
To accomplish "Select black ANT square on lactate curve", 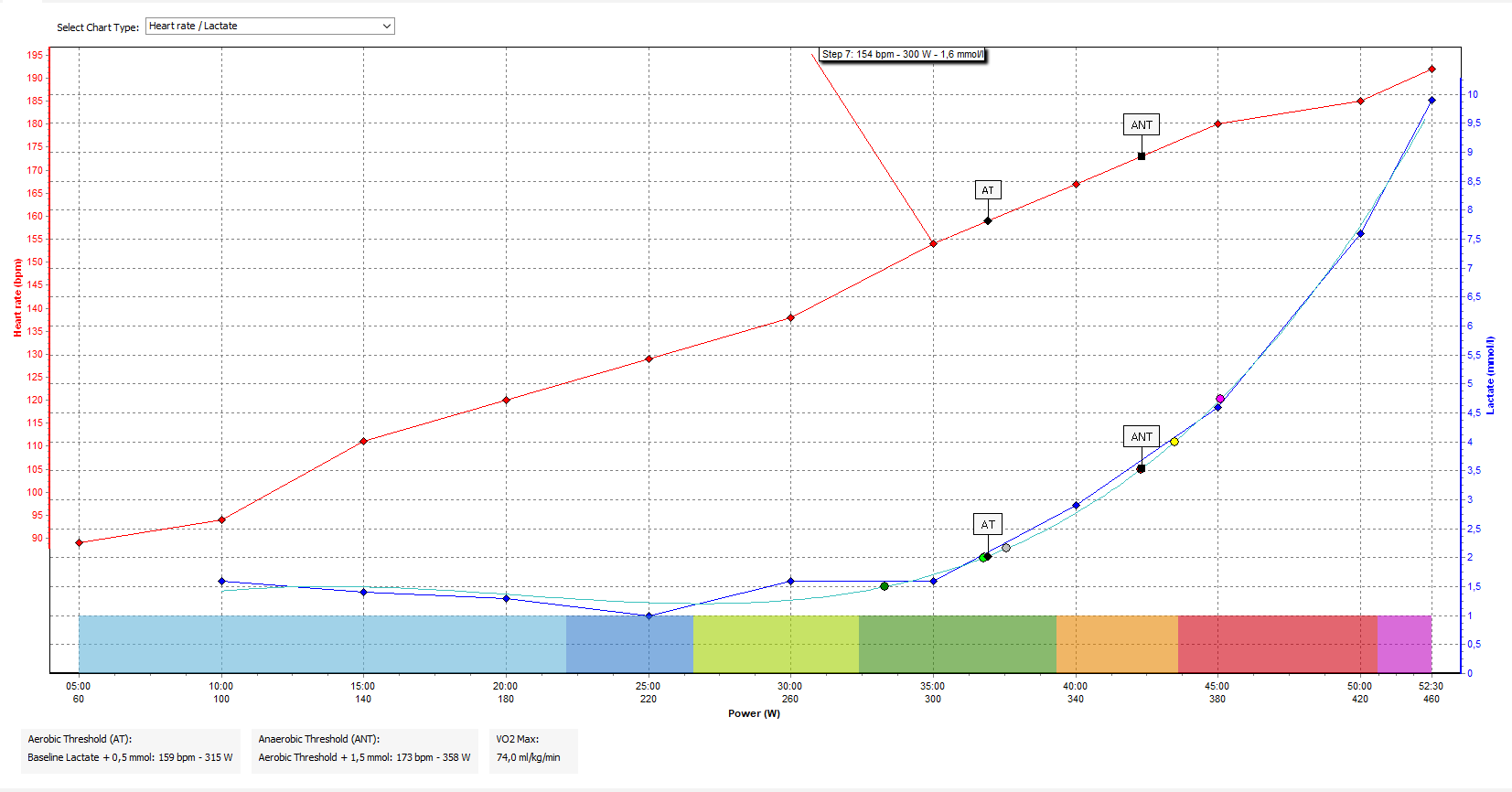I will (1141, 468).
